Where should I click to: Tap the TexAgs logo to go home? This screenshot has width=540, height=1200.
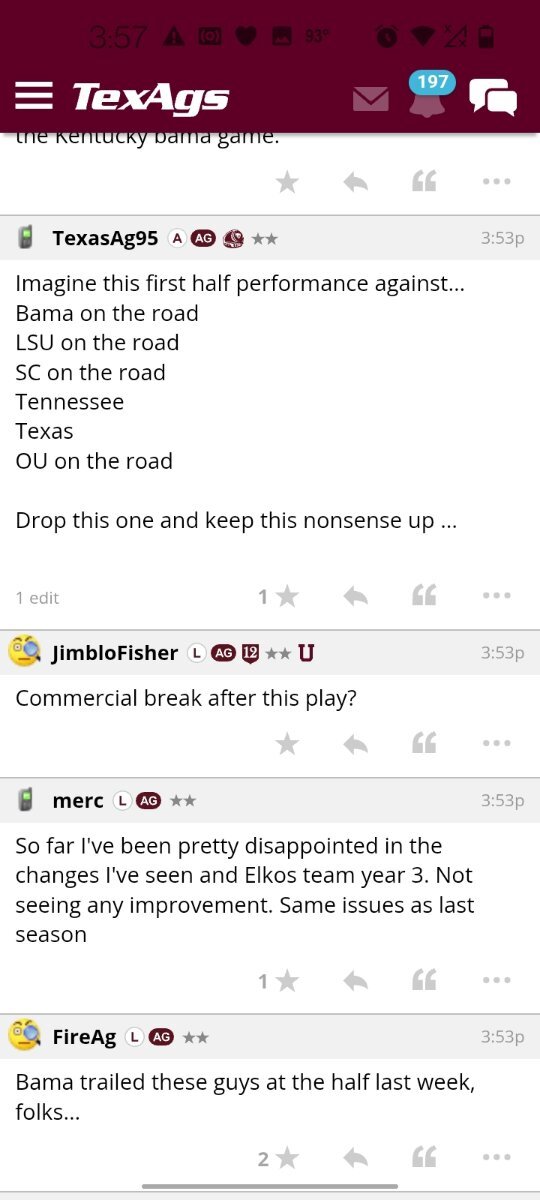150,97
